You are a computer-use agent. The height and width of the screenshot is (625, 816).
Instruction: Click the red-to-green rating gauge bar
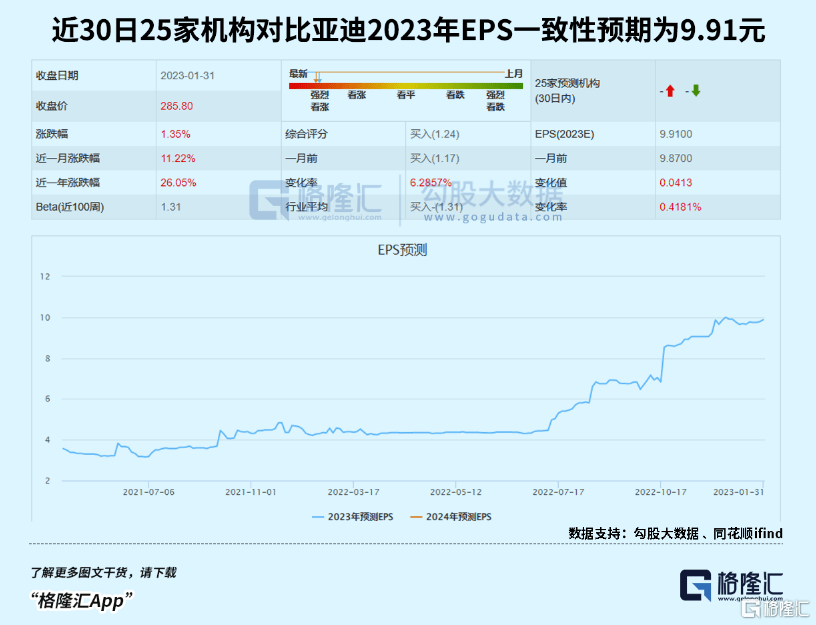click(406, 86)
